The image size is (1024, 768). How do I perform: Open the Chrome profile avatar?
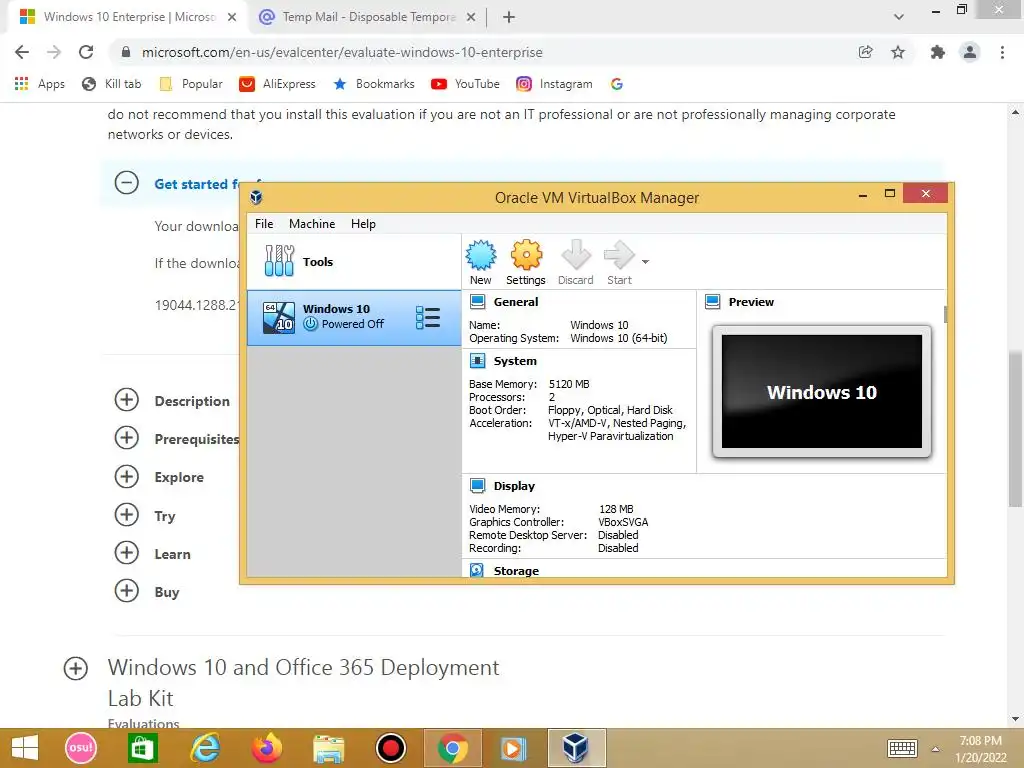click(x=970, y=52)
